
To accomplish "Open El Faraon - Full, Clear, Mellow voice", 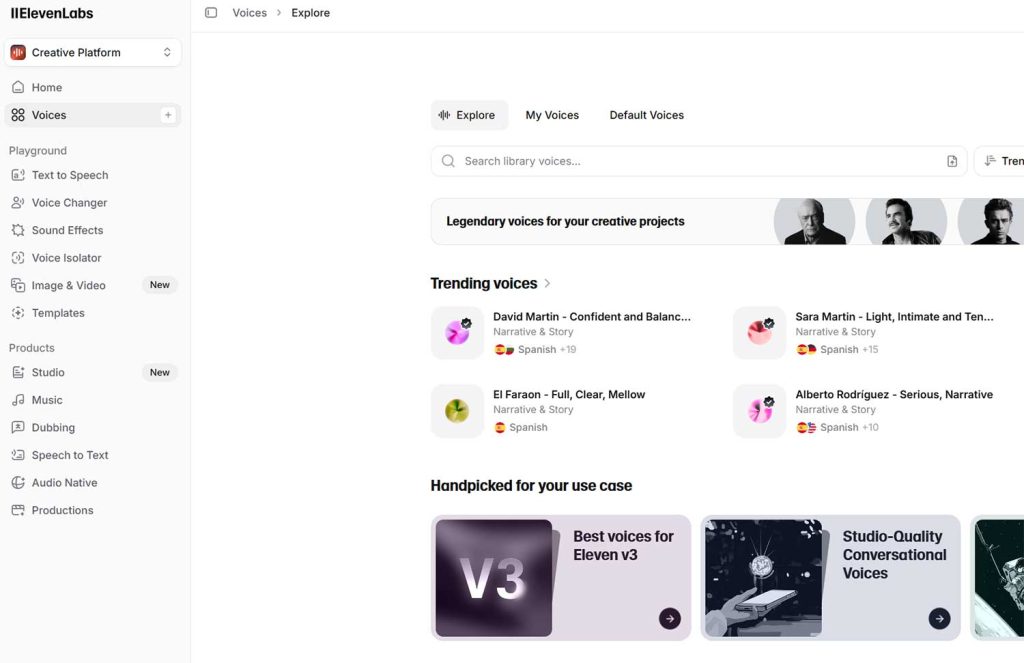I will click(x=569, y=395).
